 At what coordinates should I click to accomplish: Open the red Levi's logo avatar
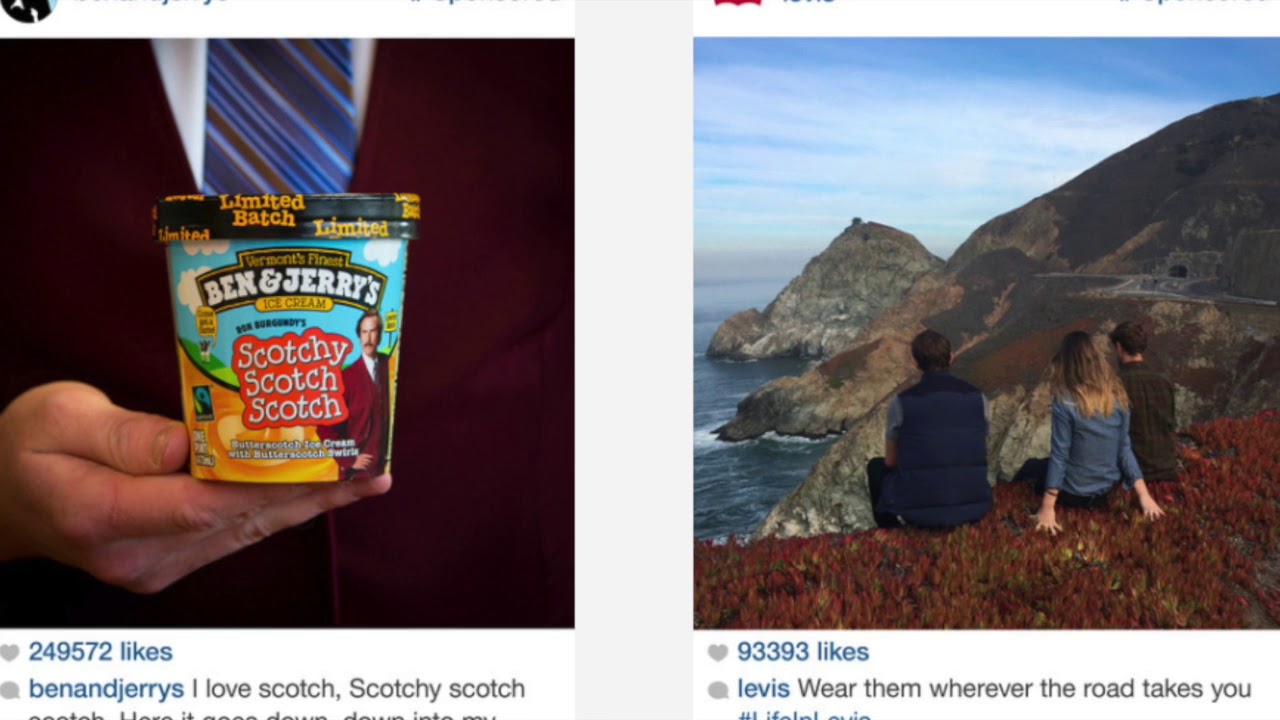click(737, 2)
